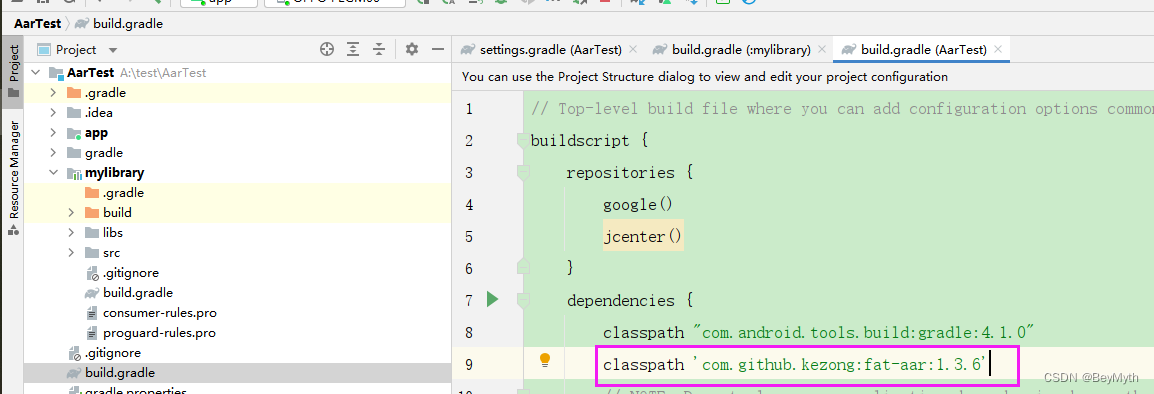Expand the gradle folder
Viewport: 1154px width, 394px height.
53,152
